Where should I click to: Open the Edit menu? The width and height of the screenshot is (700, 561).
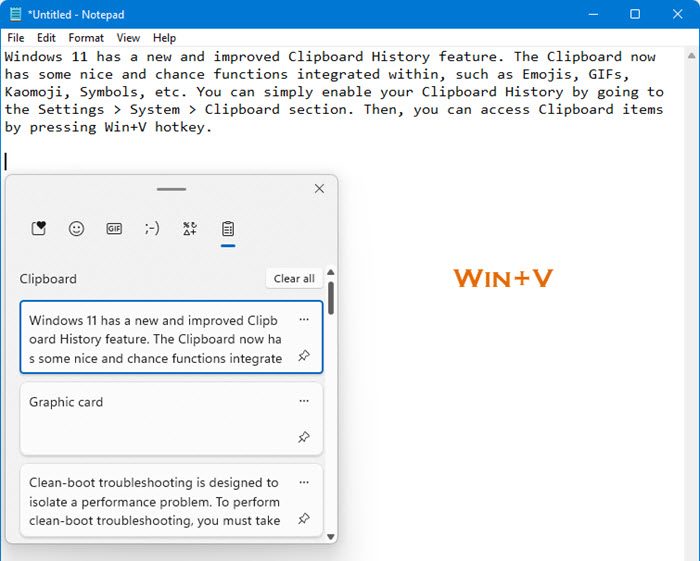coord(46,38)
